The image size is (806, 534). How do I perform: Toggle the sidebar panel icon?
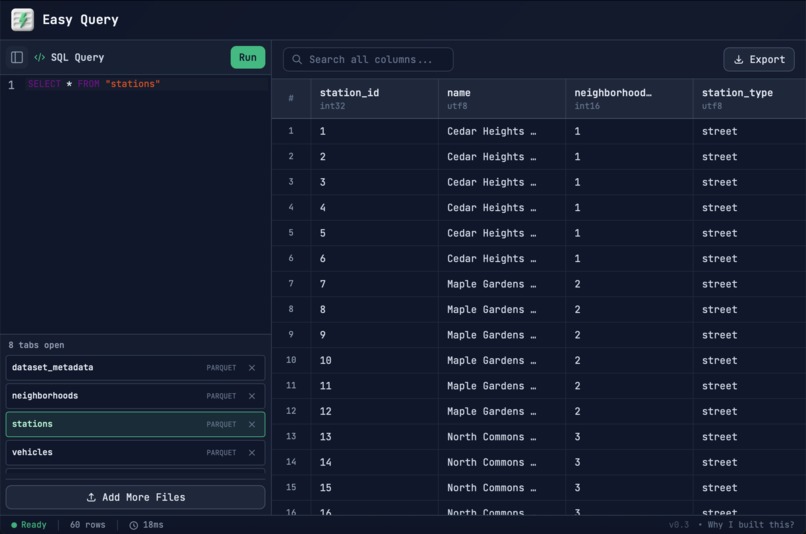(x=17, y=57)
